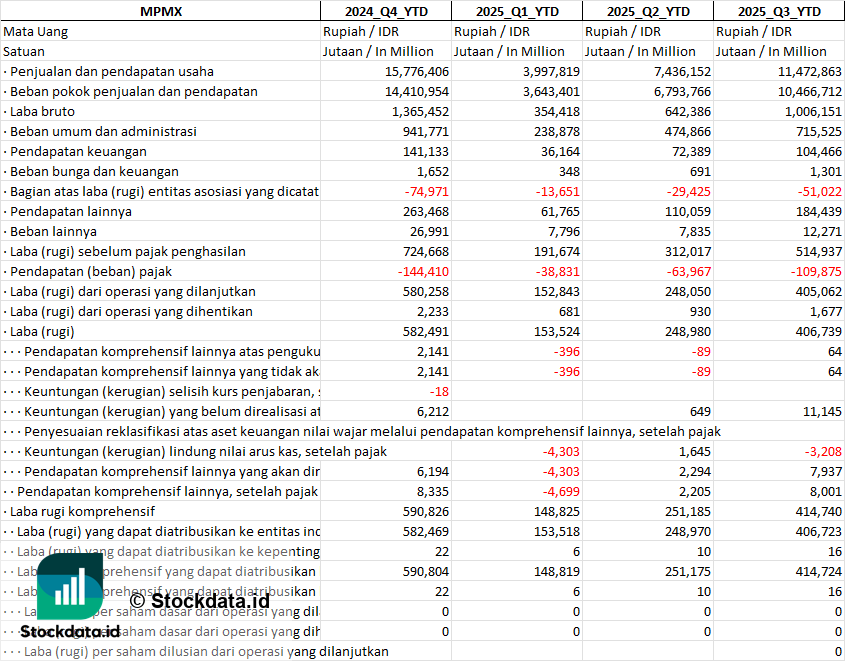Select the Beban pokok penjualan dan pendapatan label
This screenshot has height=661, width=845.
click(134, 92)
